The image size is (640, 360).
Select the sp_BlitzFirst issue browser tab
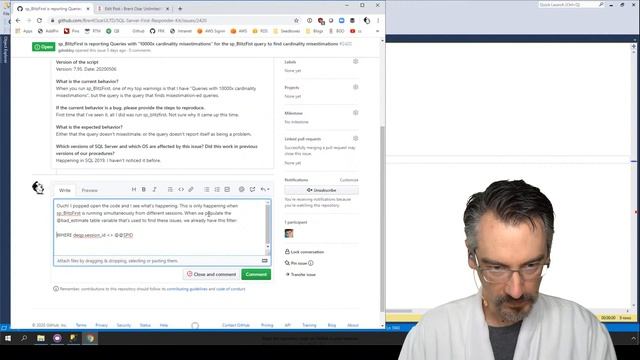pyautogui.click(x=53, y=9)
